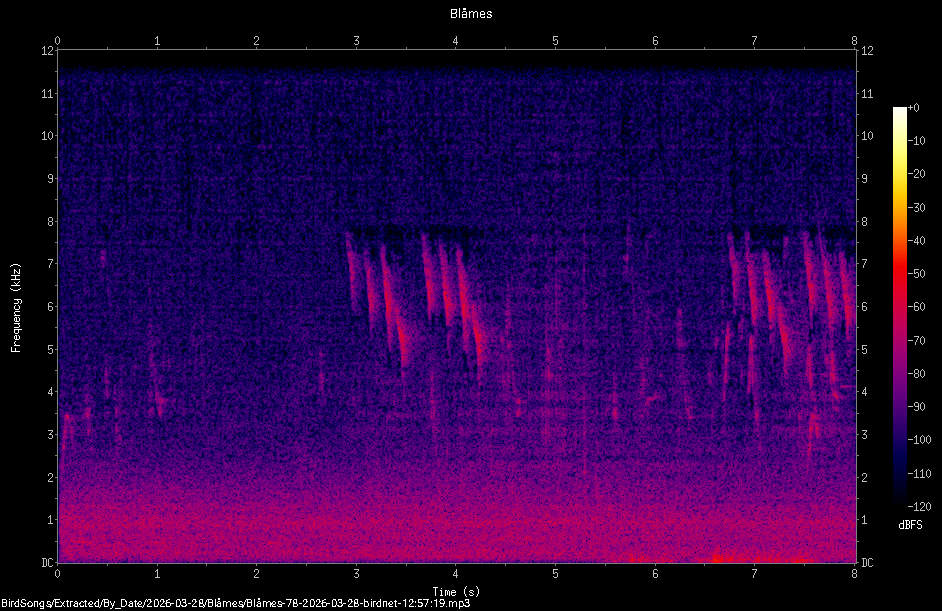
Task: Click the file path text at bottom
Action: [236, 603]
